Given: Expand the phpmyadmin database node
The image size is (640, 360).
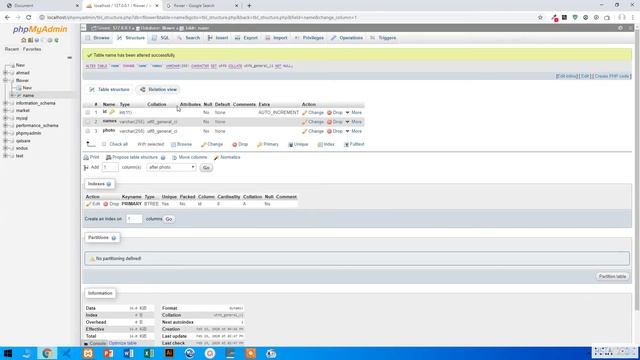Looking at the screenshot, I should (x=5, y=133).
